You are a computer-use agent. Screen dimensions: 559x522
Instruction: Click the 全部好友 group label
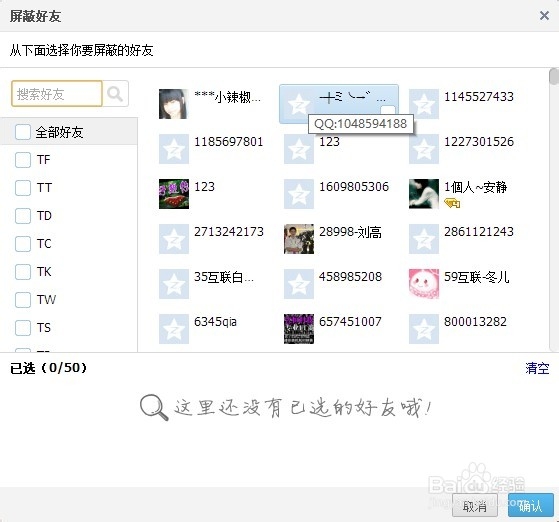(59, 132)
